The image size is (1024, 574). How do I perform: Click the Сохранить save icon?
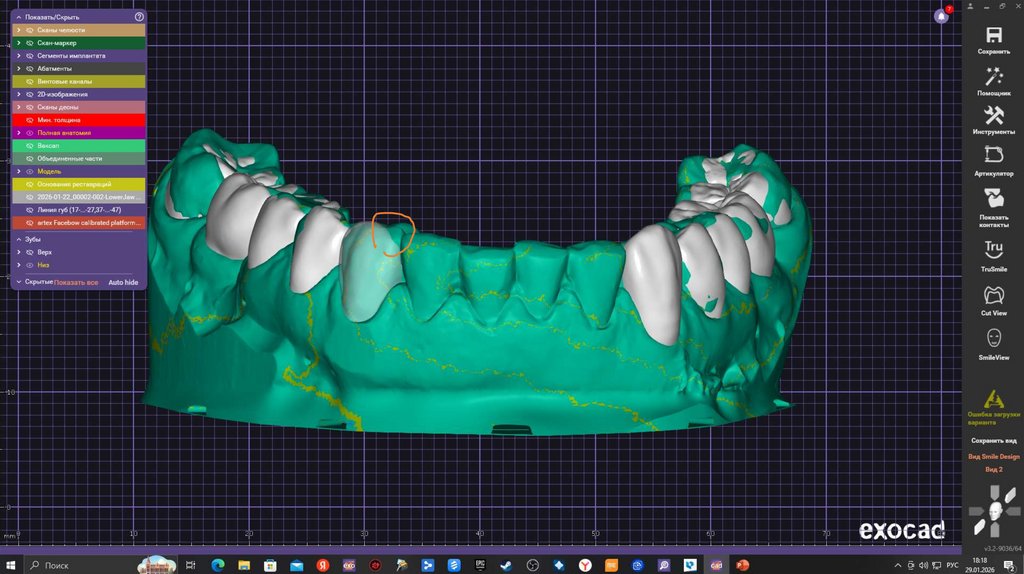tap(993, 35)
